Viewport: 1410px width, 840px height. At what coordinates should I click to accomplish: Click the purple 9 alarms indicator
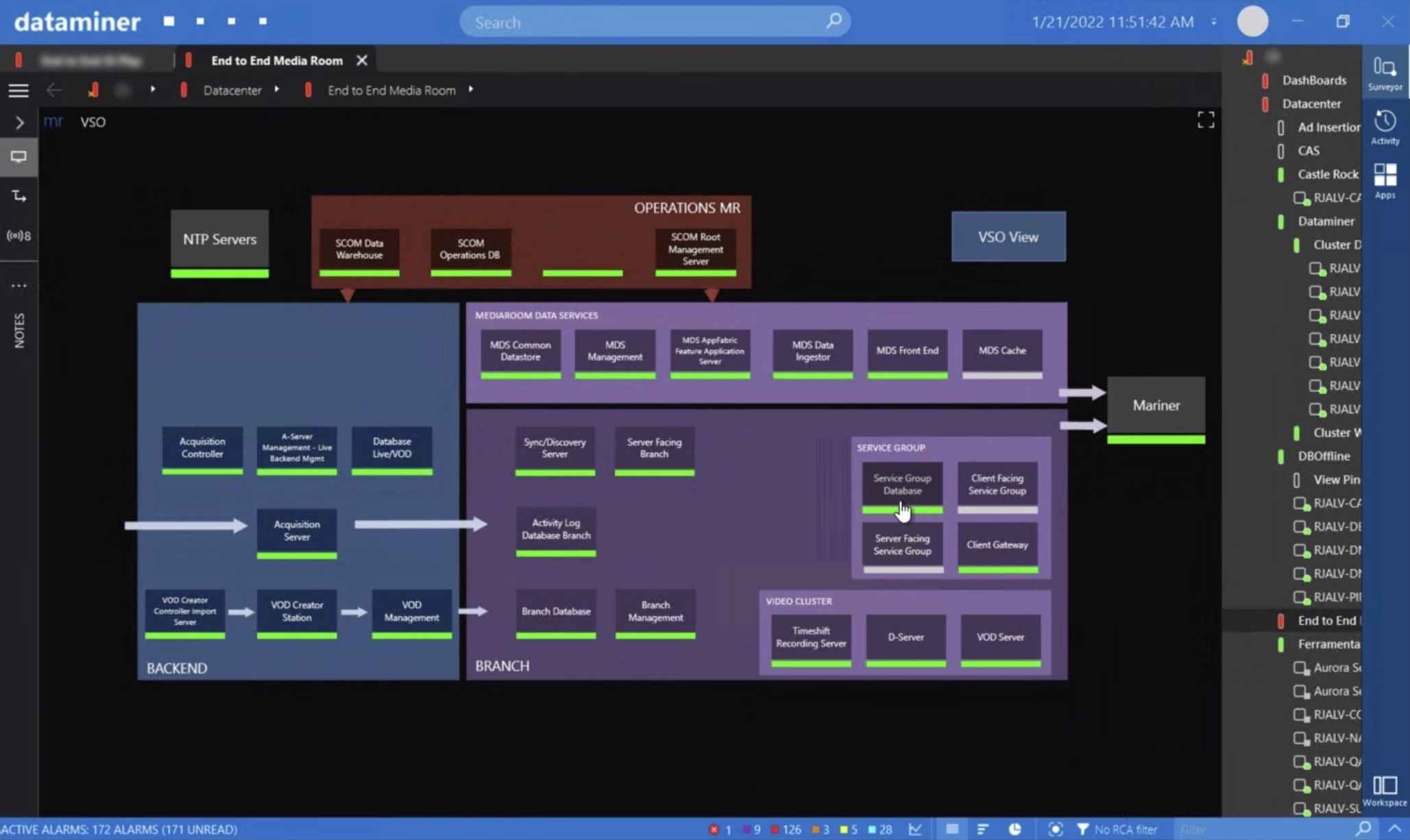click(751, 829)
